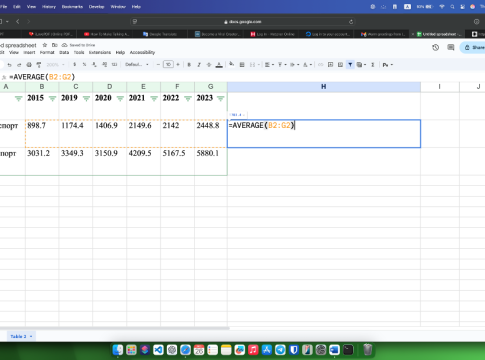Decrease font size with minus button
This screenshot has height=360, width=485.
[x=158, y=65]
